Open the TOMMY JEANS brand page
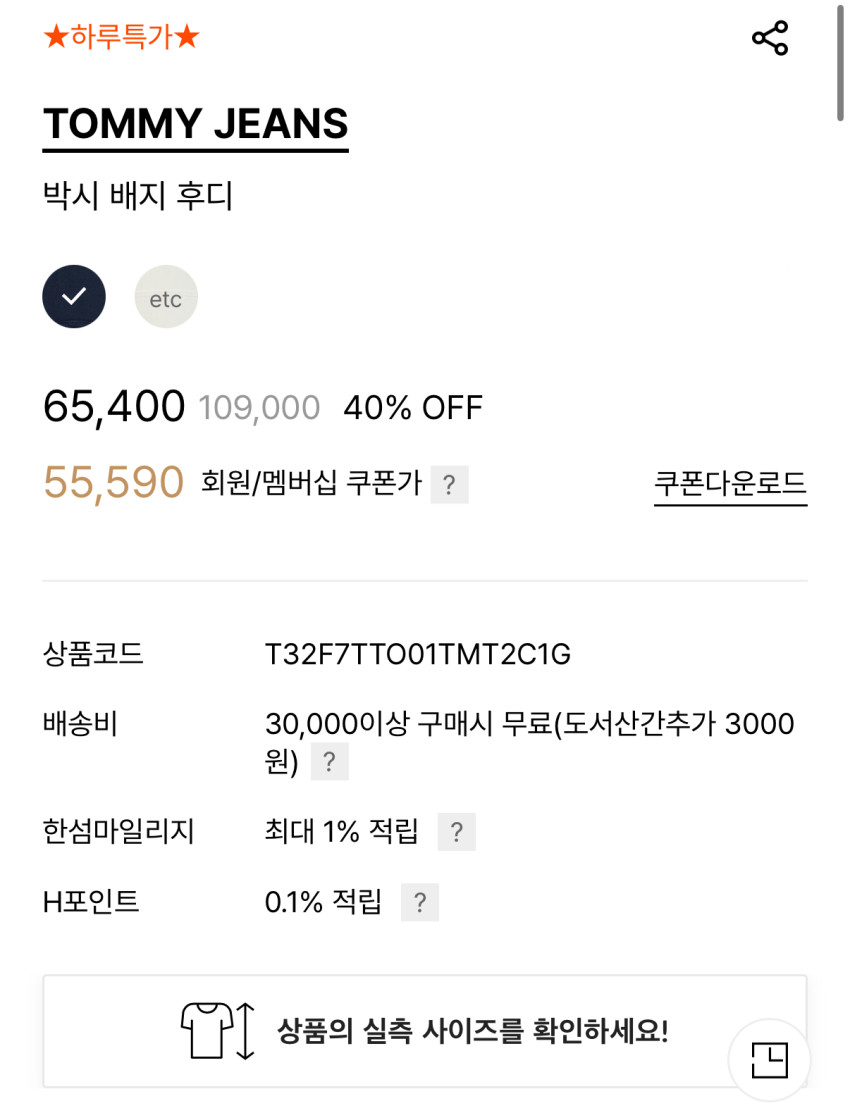The width and height of the screenshot is (850, 1120). (x=195, y=124)
